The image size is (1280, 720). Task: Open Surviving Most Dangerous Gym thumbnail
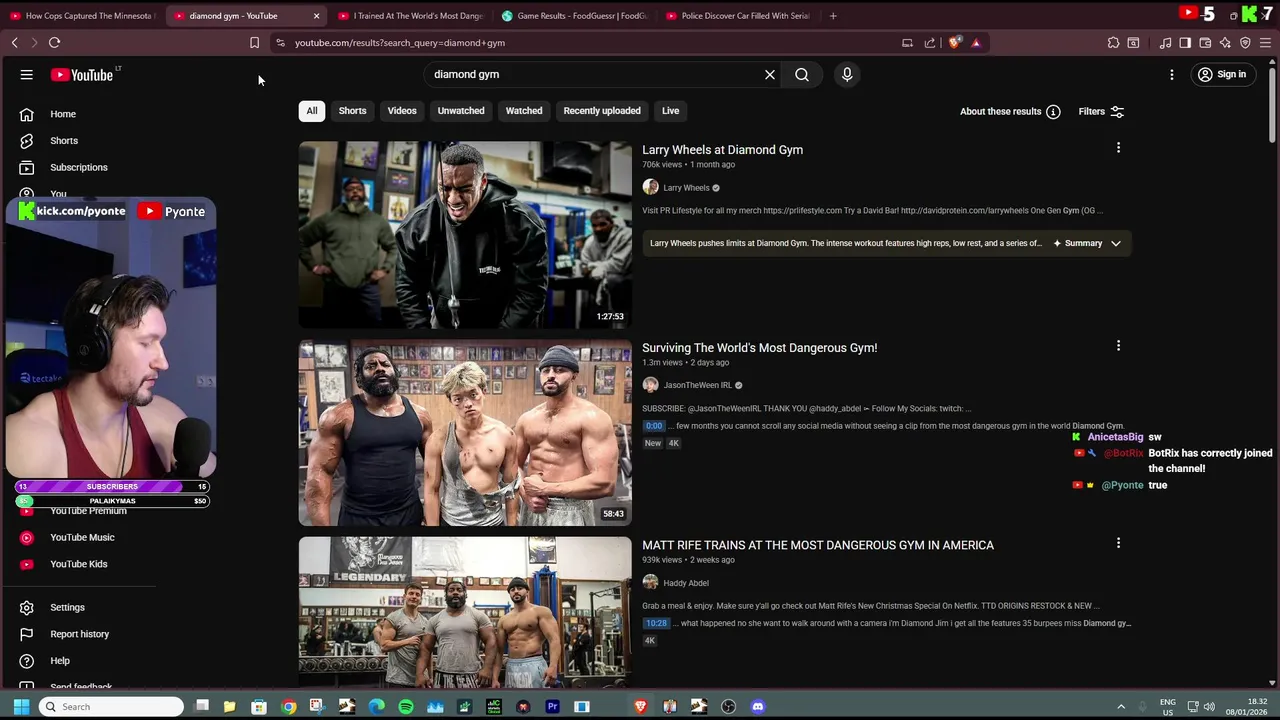click(x=465, y=433)
